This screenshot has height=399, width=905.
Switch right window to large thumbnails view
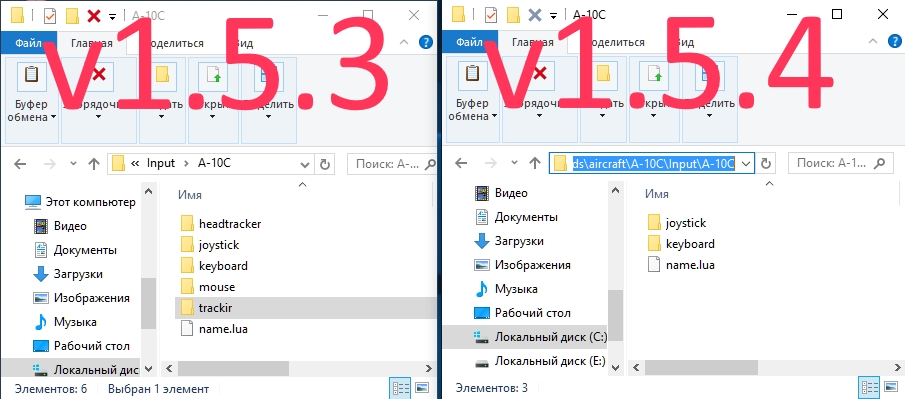click(891, 387)
